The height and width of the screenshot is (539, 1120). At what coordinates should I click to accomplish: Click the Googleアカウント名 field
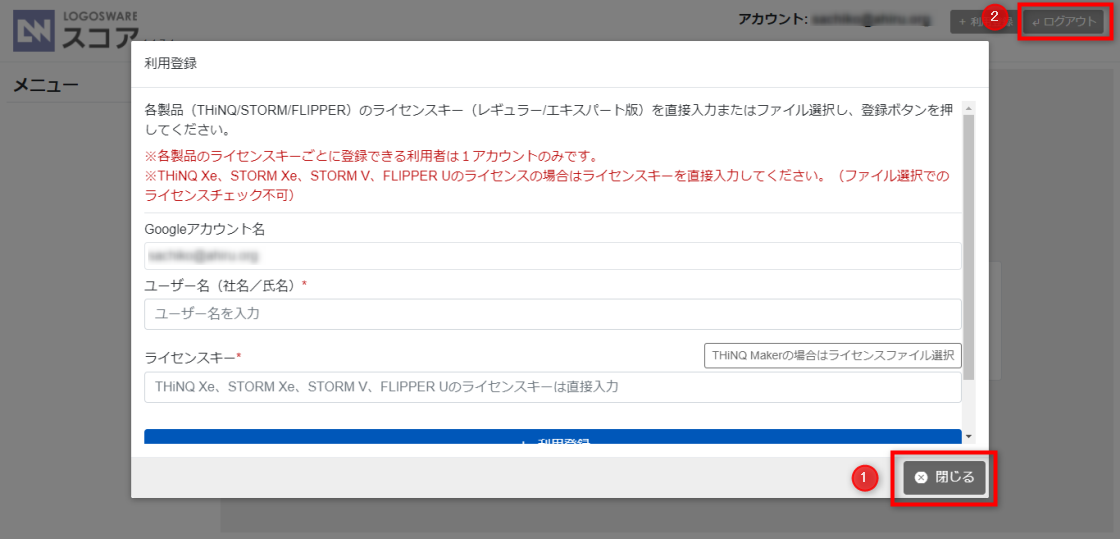coord(552,256)
